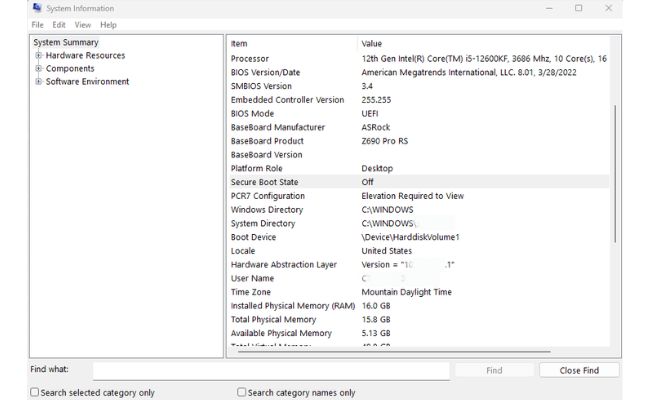650x400 pixels.
Task: Select the Windows Directory row
Action: pos(419,209)
